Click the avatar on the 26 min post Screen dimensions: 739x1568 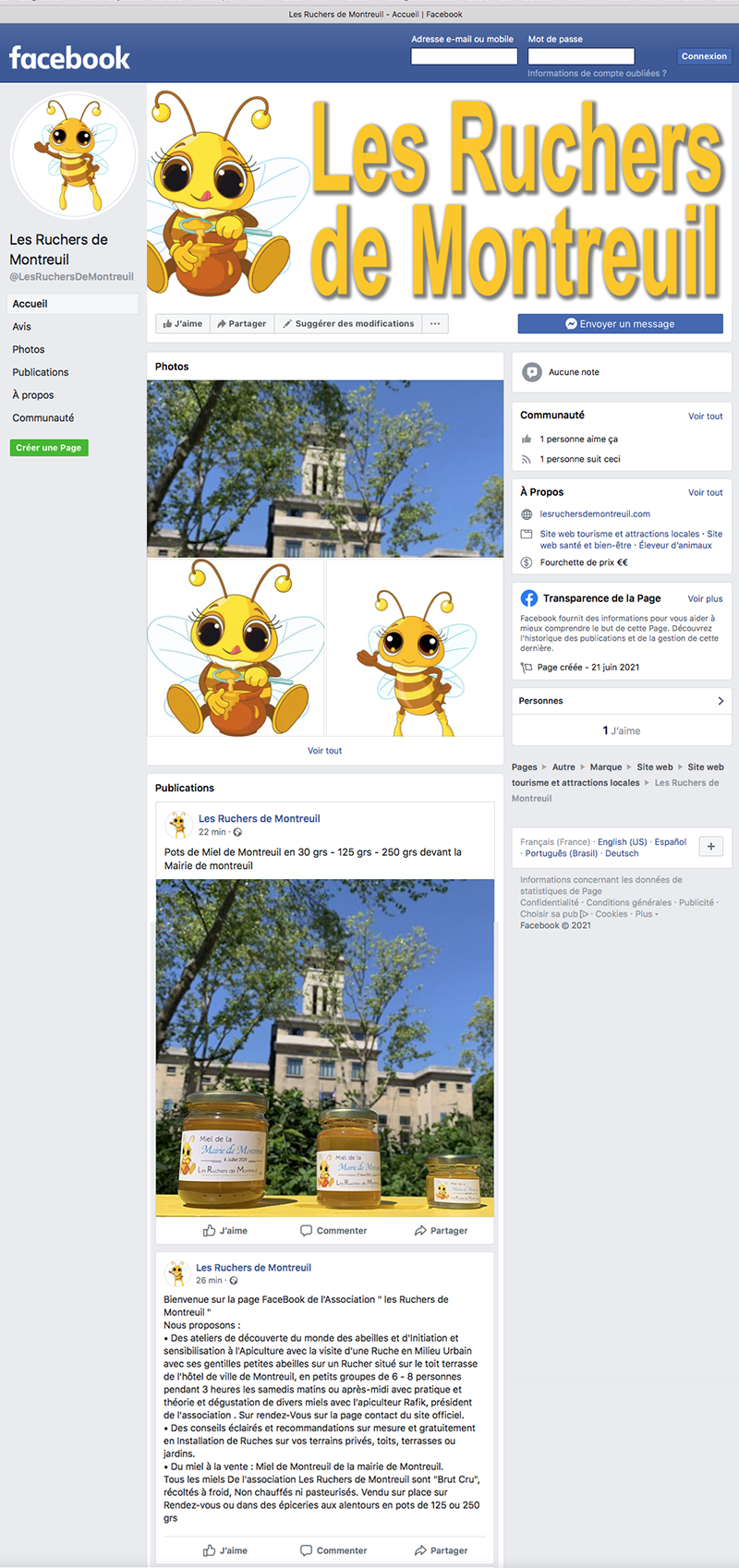[176, 1273]
